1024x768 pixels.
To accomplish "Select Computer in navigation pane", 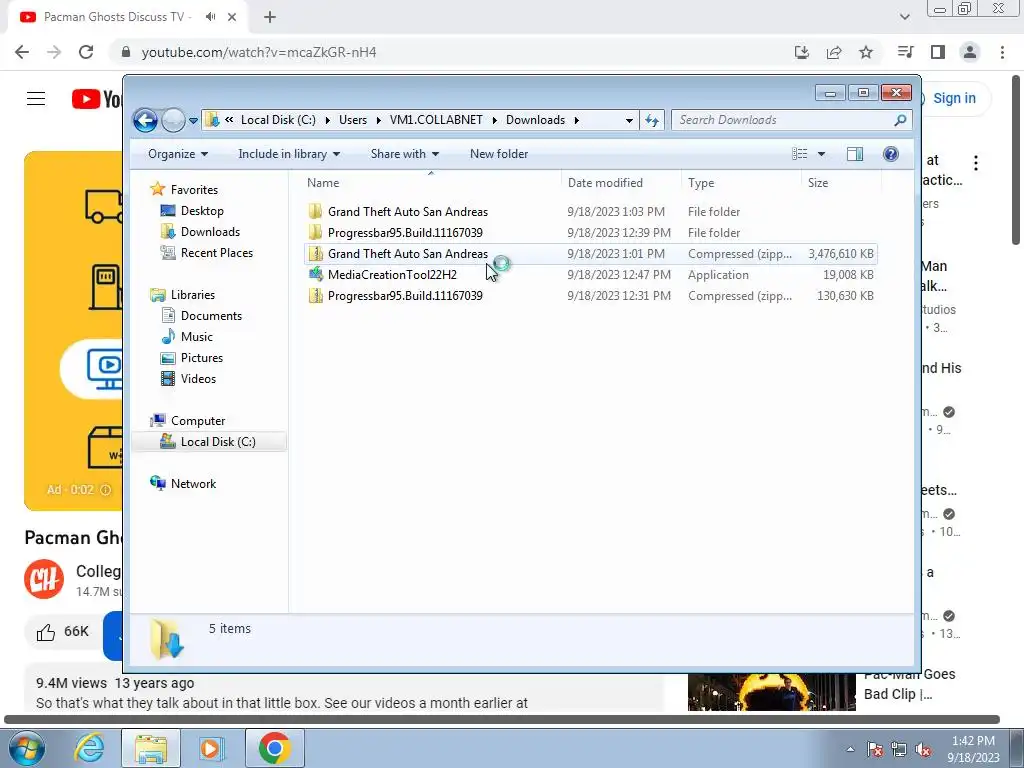I will point(198,421).
